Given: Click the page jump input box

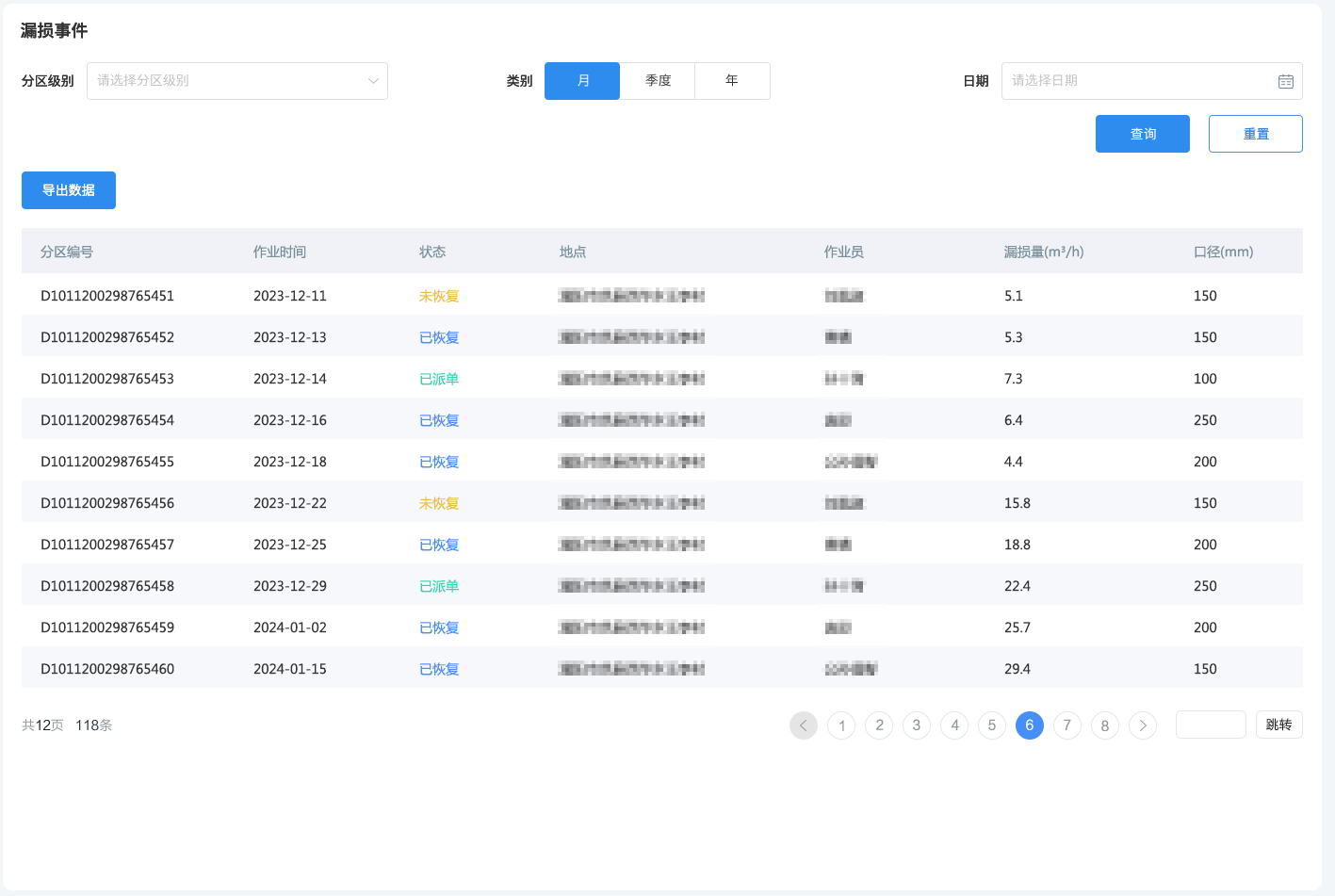Looking at the screenshot, I should tap(1211, 725).
